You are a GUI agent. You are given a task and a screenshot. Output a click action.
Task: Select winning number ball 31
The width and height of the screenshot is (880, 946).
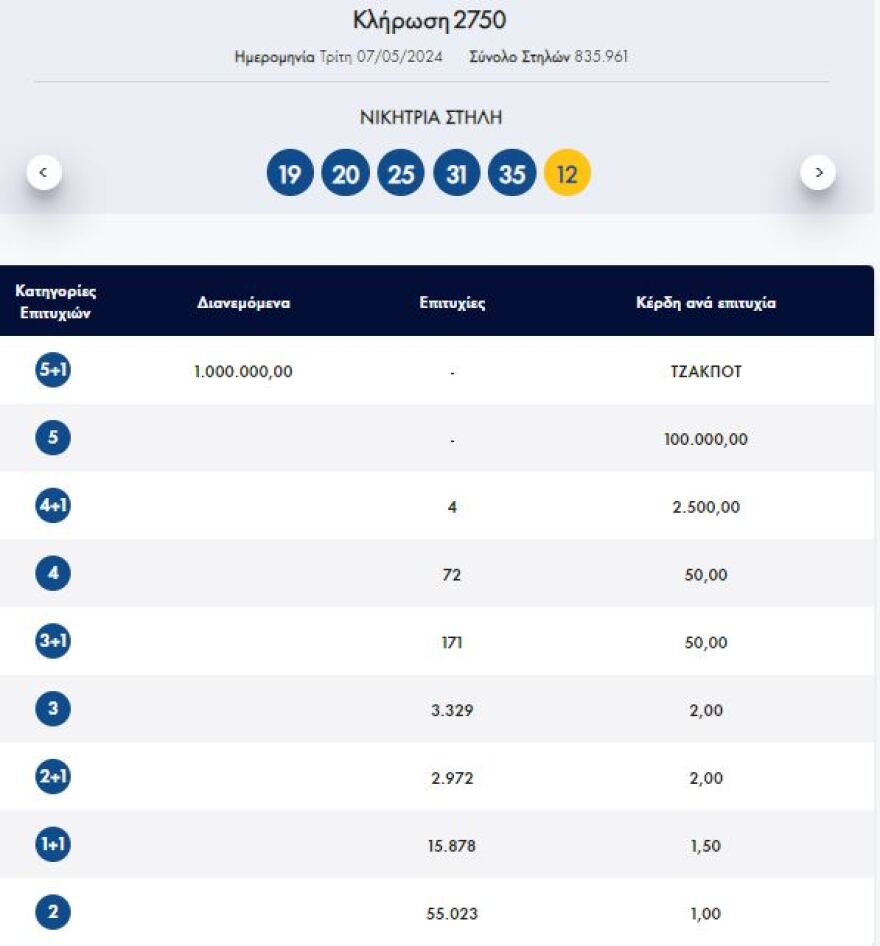[x=456, y=175]
